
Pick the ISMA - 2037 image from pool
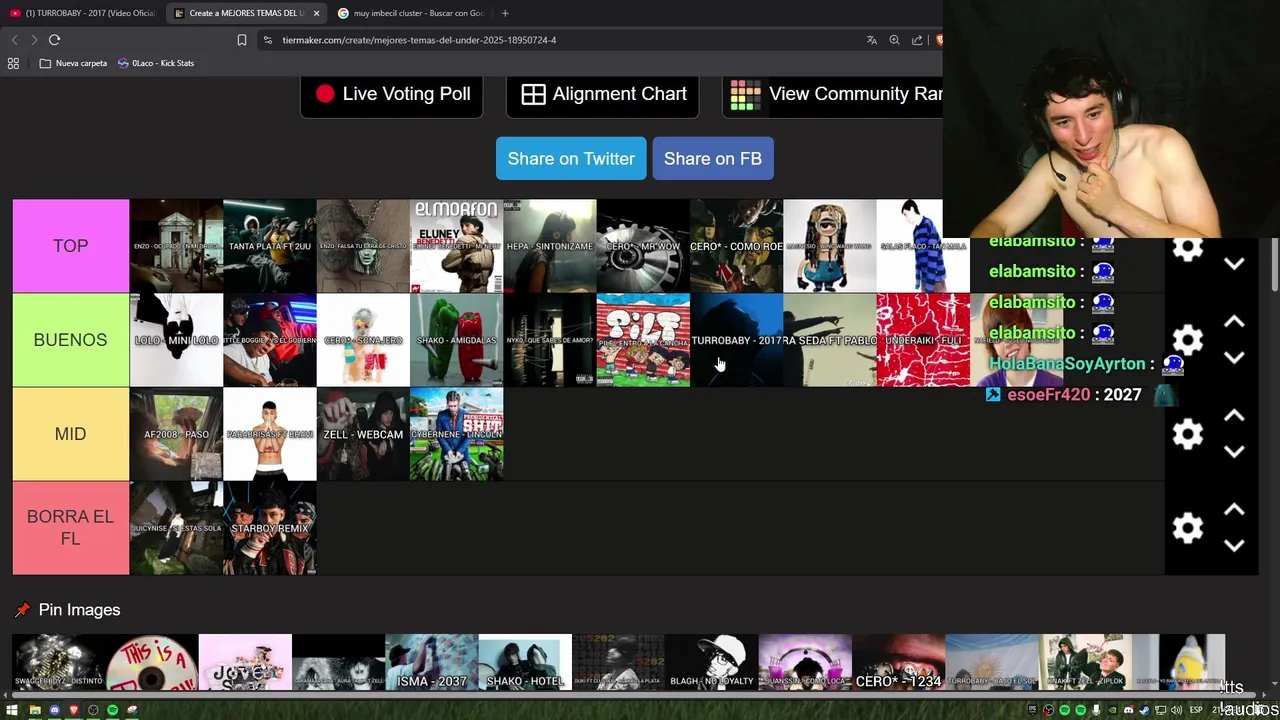(x=431, y=662)
